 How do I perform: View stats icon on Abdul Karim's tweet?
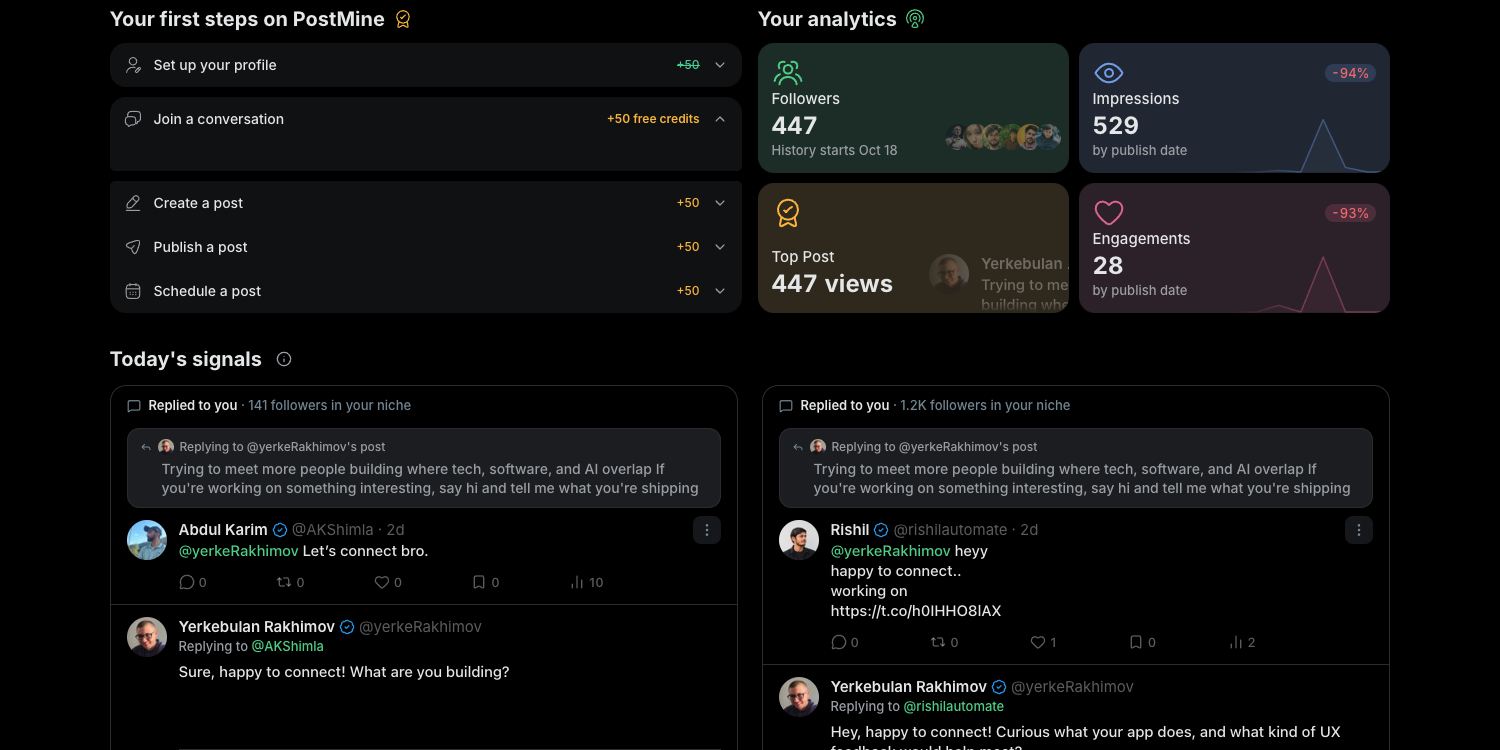point(577,582)
